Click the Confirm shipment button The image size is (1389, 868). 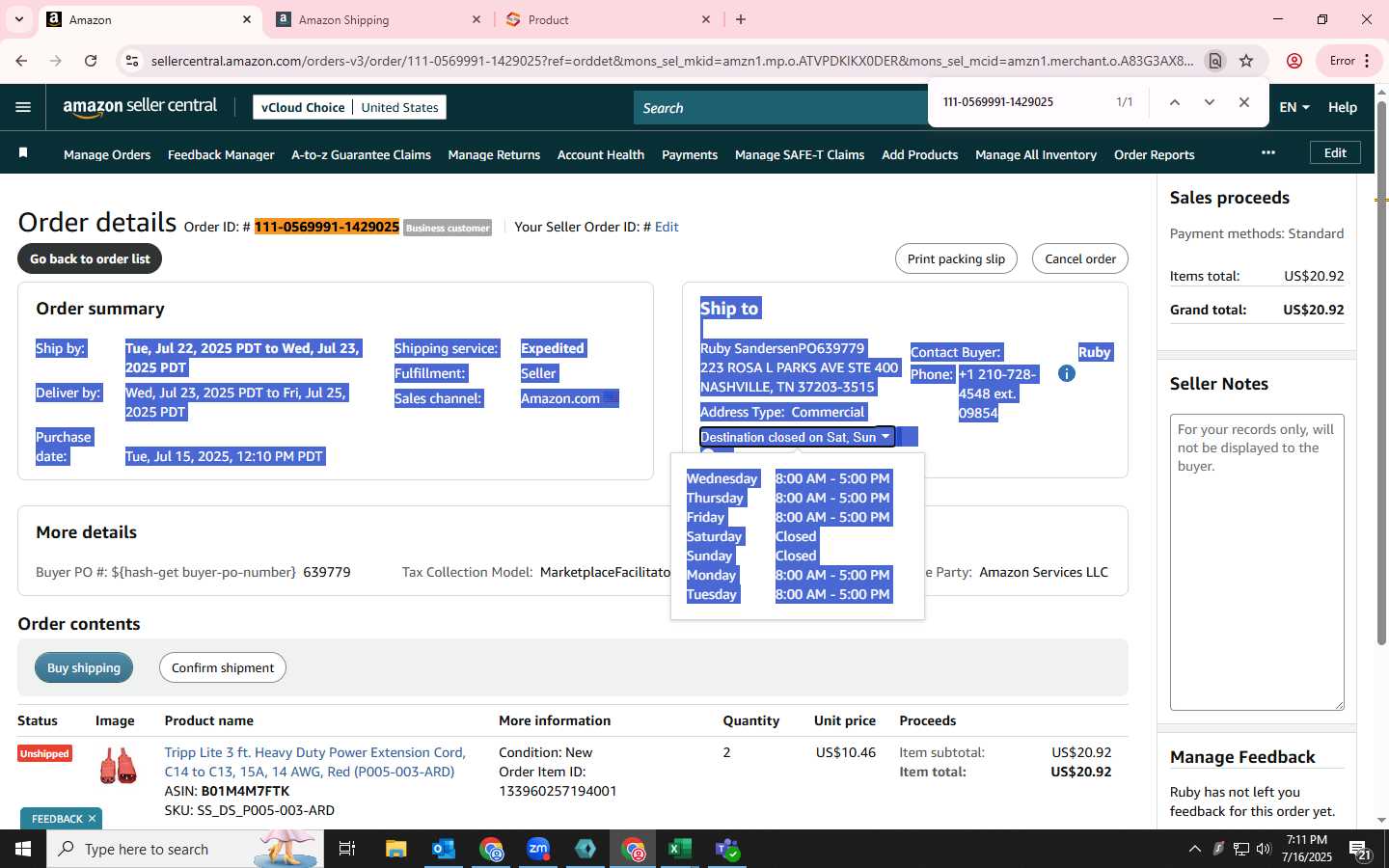coord(223,667)
